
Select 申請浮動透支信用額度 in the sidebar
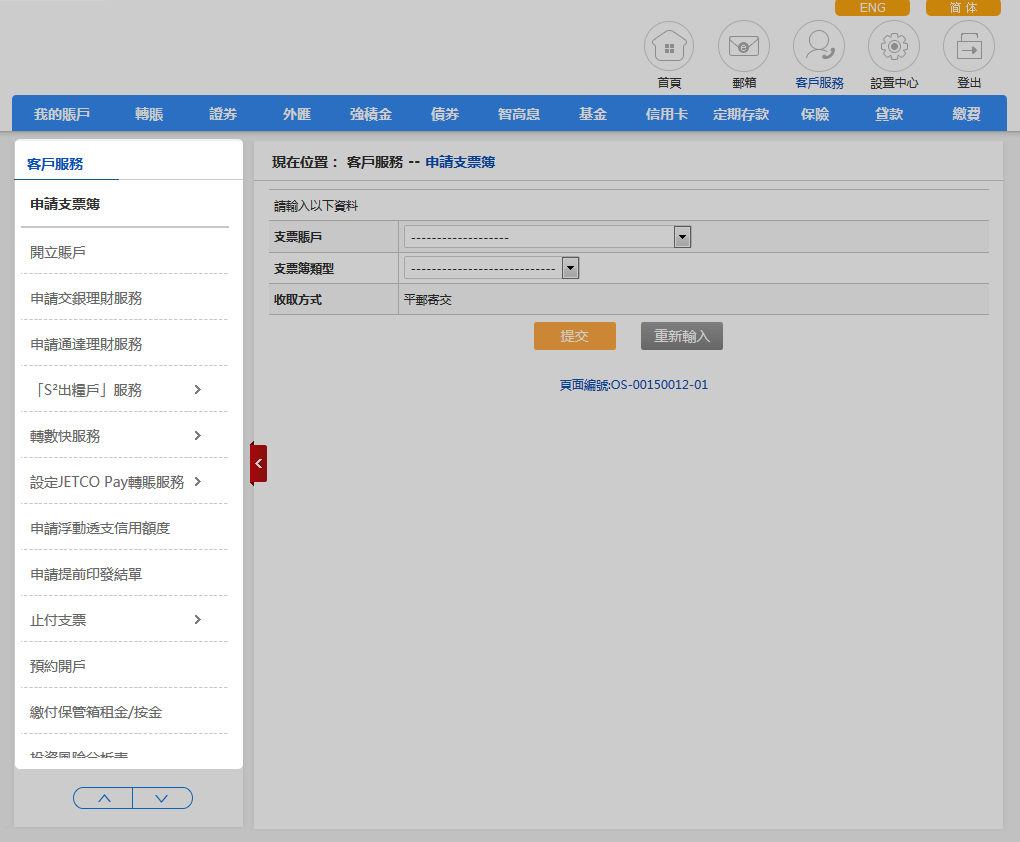[x=100, y=528]
